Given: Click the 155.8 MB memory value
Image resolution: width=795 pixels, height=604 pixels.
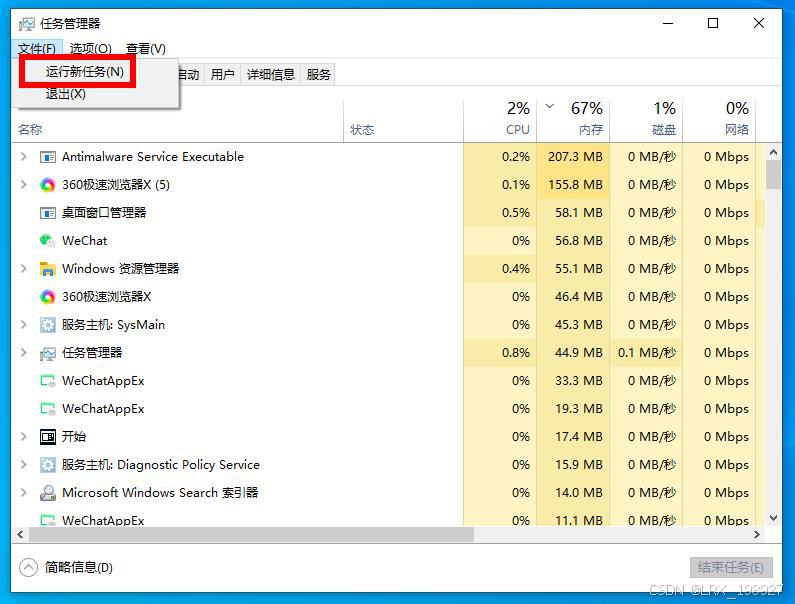Looking at the screenshot, I should (575, 185).
